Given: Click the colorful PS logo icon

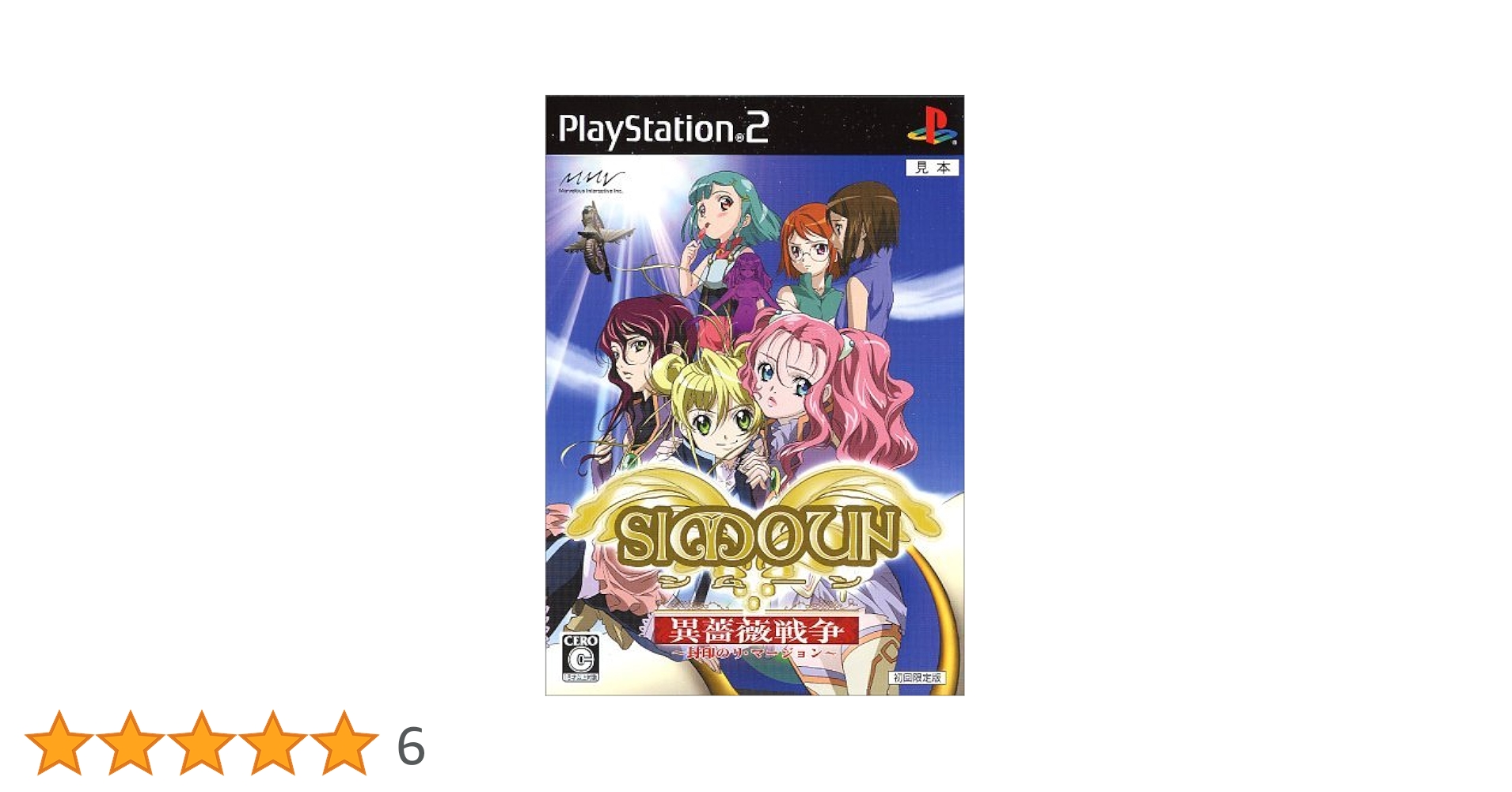Looking at the screenshot, I should coord(932,127).
